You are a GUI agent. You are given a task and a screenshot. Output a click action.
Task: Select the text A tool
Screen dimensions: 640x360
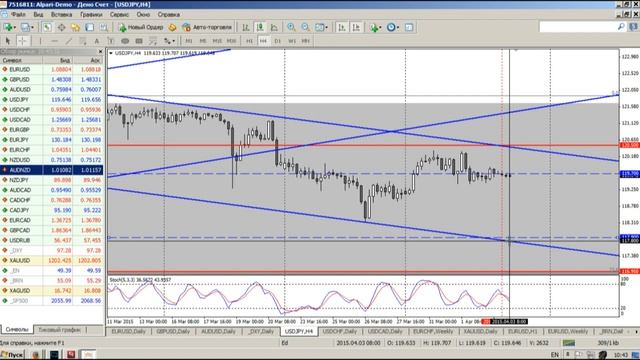97,41
